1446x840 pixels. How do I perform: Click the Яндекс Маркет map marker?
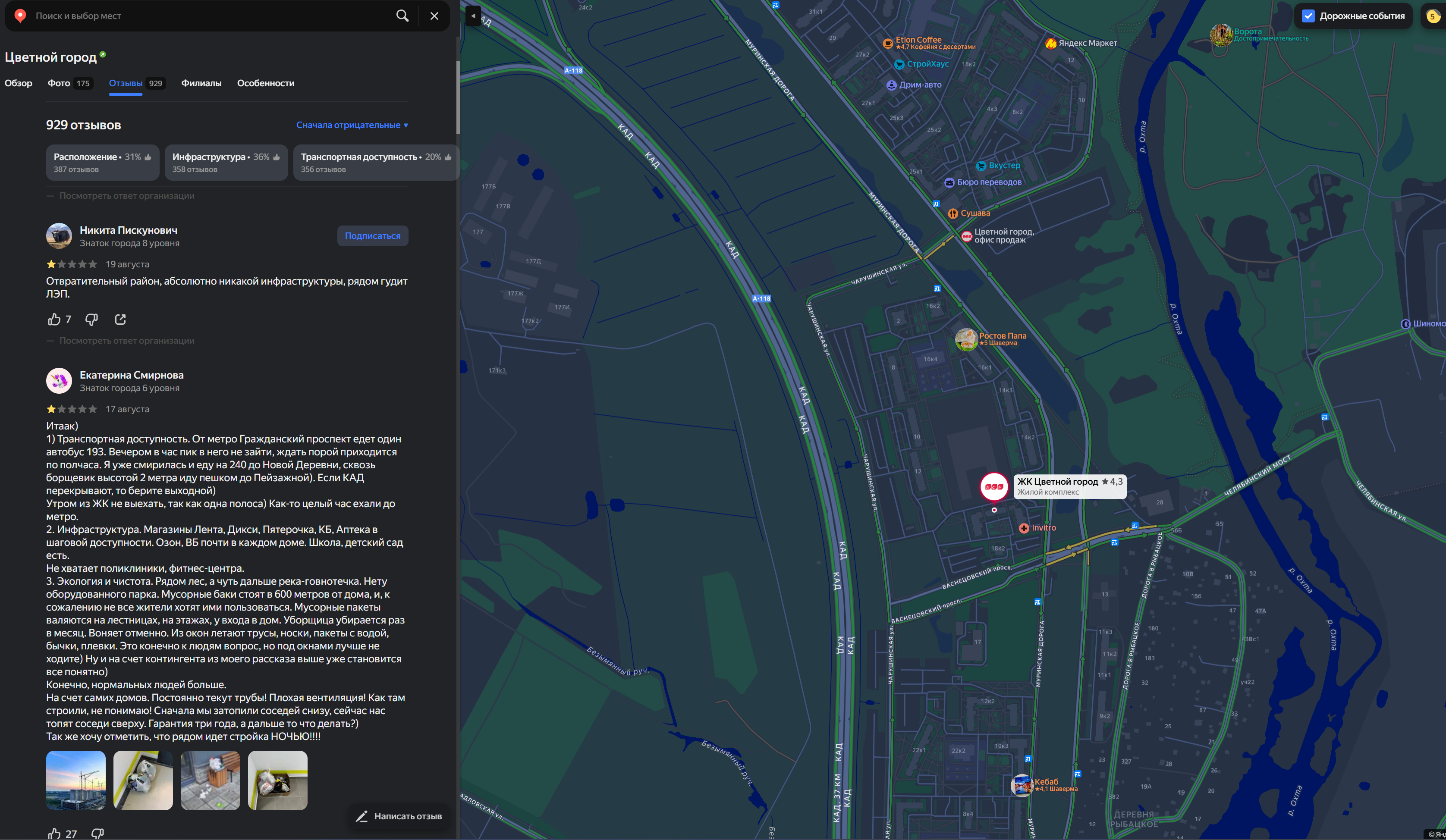1051,43
